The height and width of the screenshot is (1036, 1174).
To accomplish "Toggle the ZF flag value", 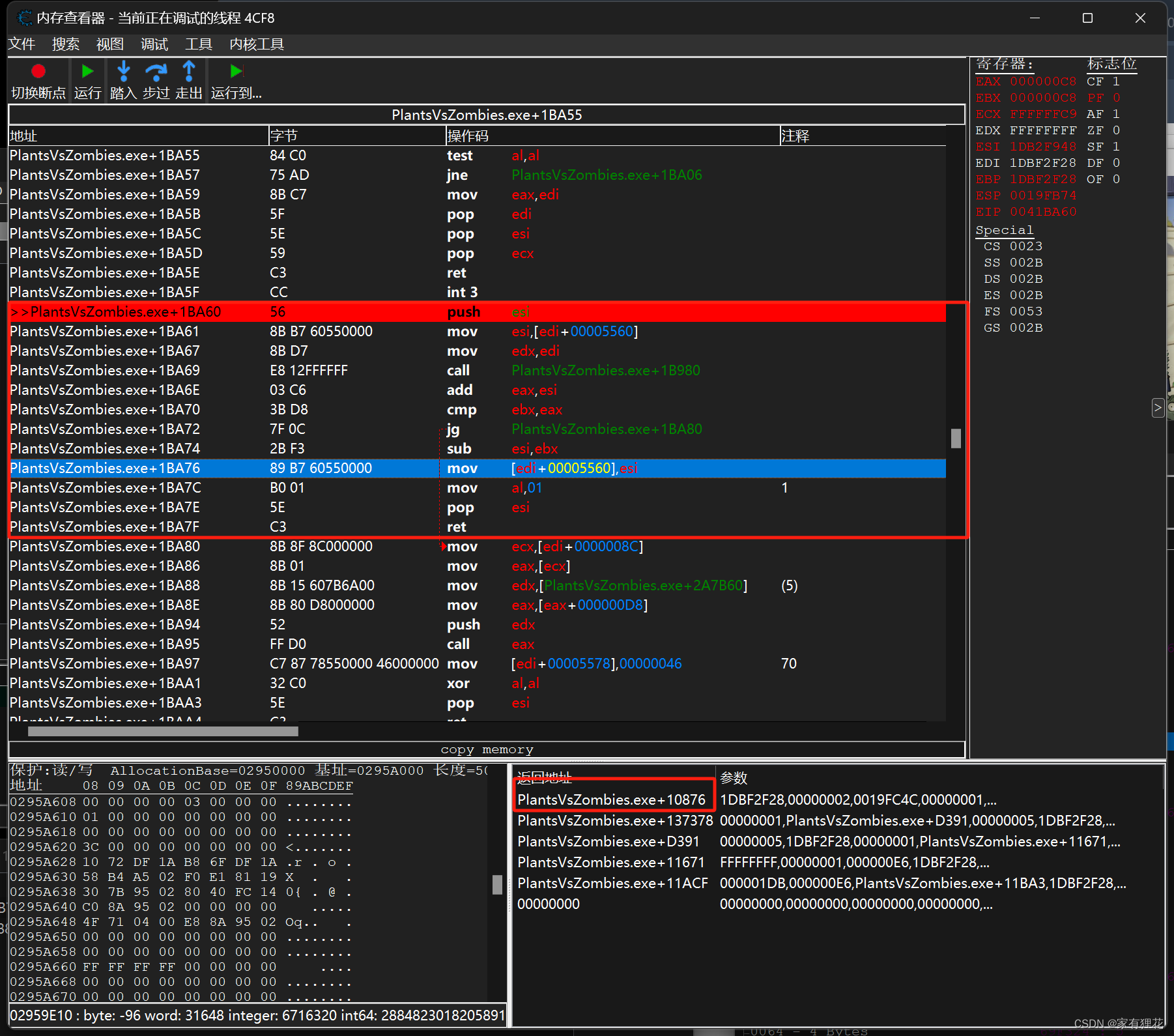I will coord(1116,130).
